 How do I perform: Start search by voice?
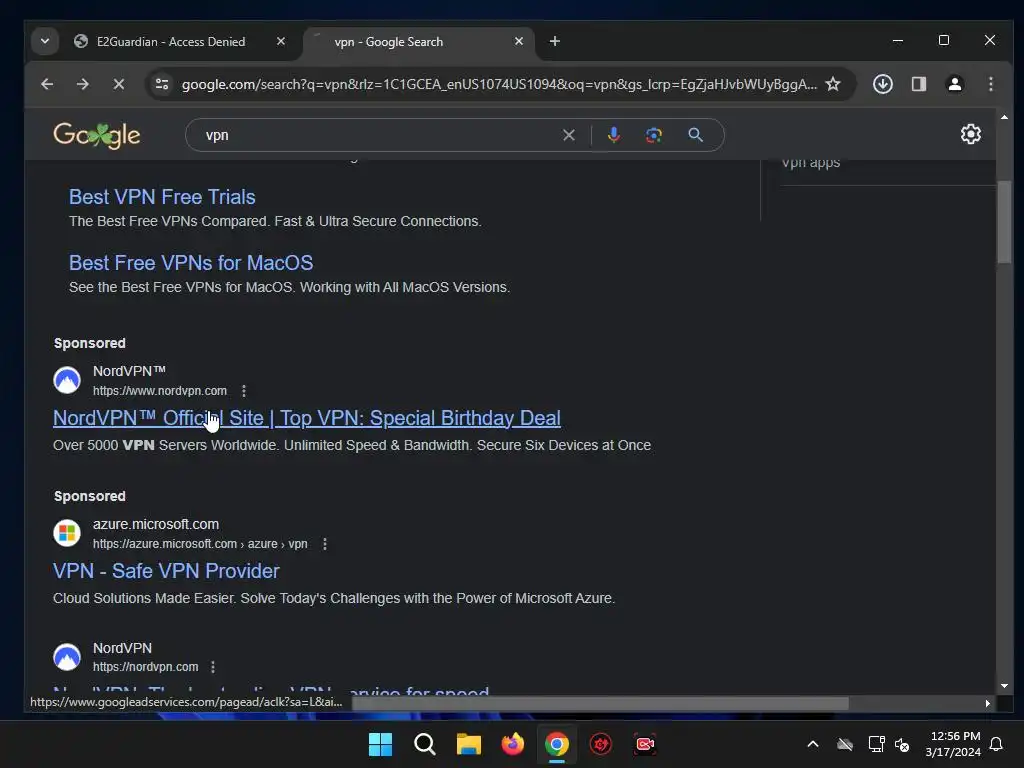pyautogui.click(x=613, y=135)
